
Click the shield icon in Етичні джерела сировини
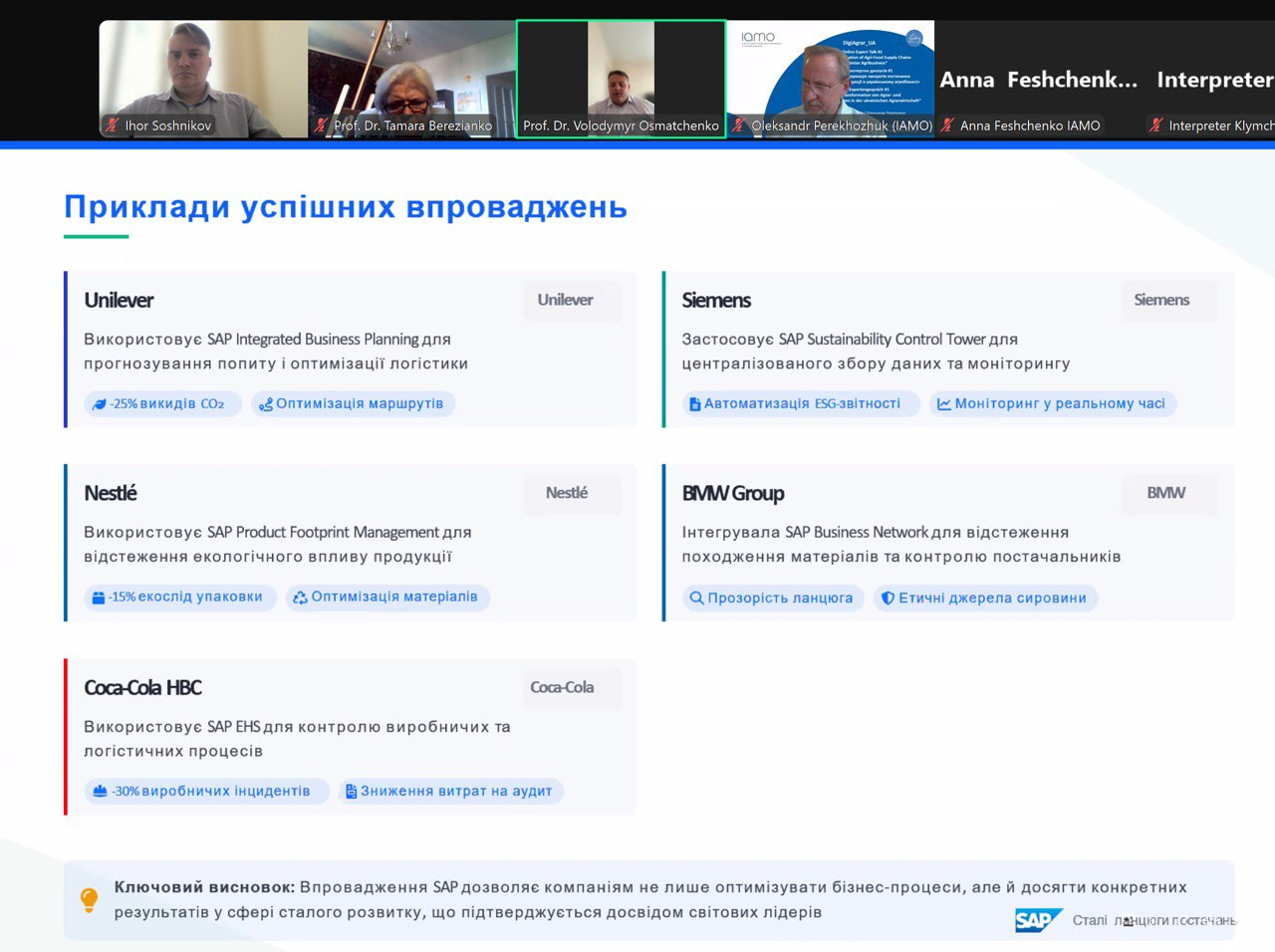coord(888,598)
